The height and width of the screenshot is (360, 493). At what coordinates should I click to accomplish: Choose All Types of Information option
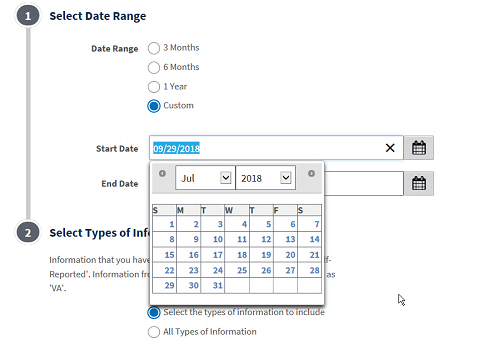pos(154,332)
